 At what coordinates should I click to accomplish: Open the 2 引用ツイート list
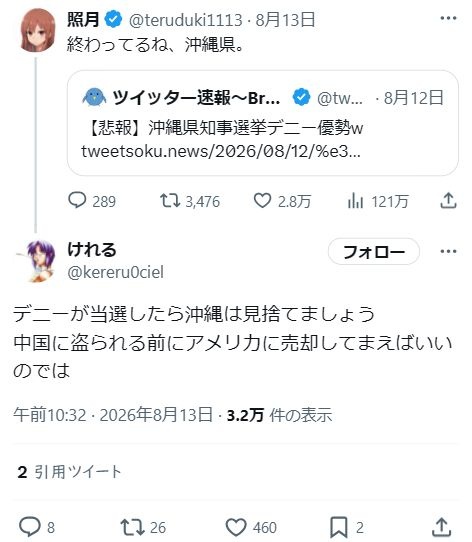(x=69, y=472)
